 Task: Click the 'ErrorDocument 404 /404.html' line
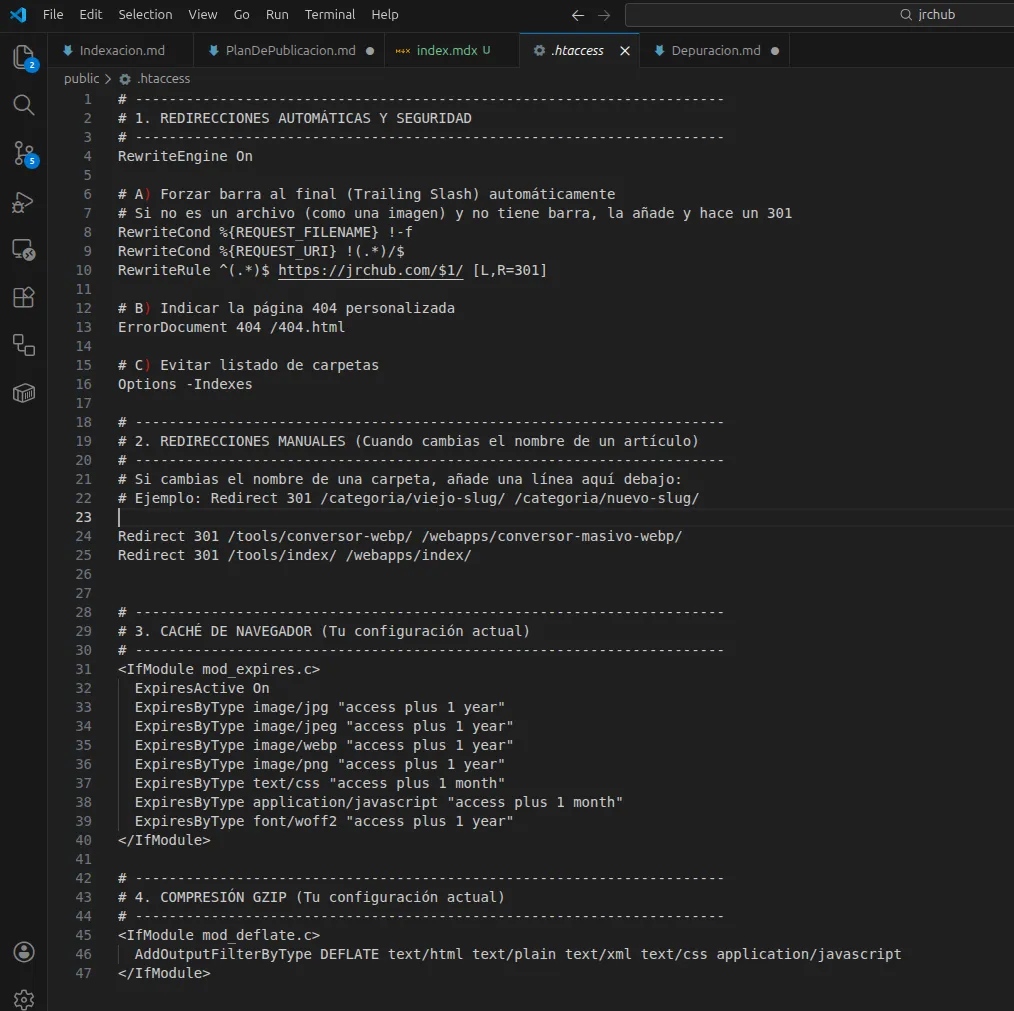click(x=232, y=327)
